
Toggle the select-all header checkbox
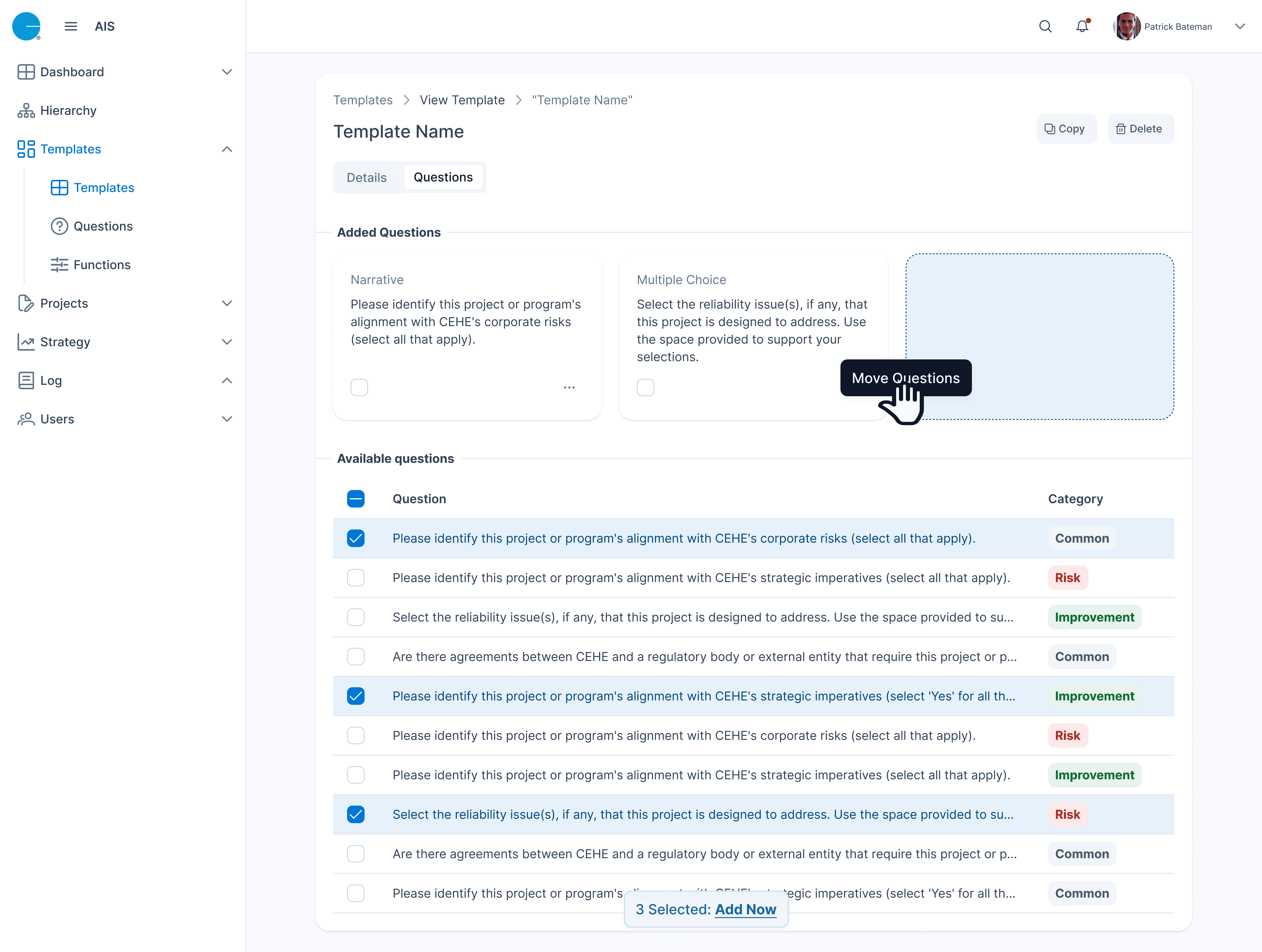tap(355, 499)
